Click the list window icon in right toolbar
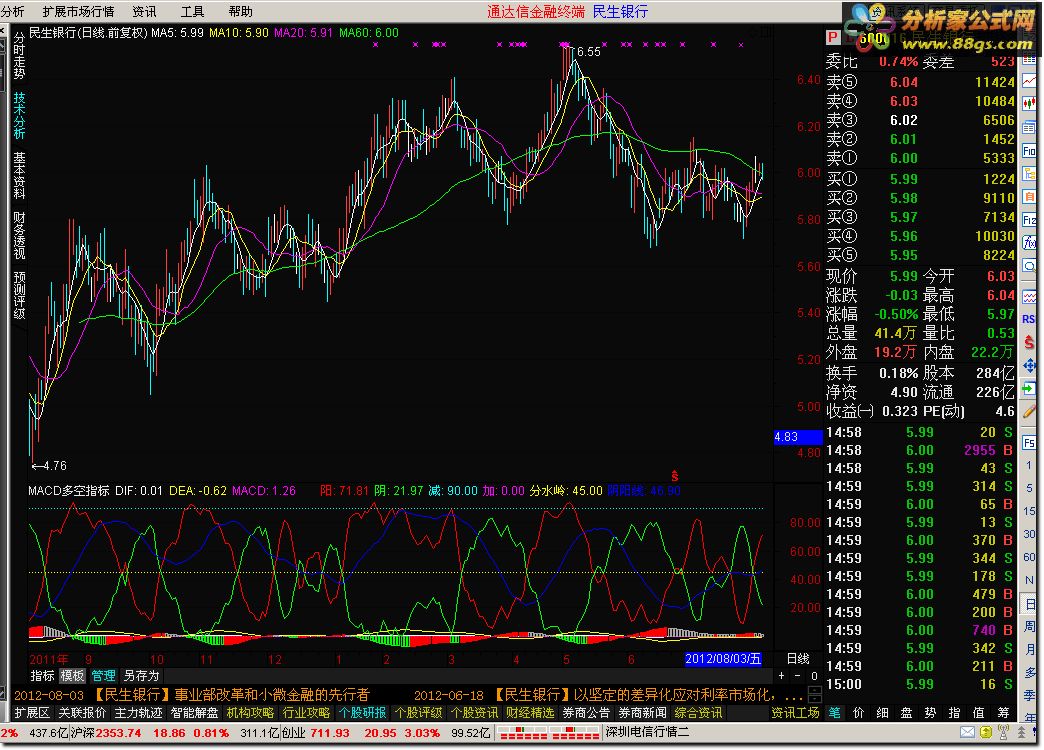Image resolution: width=1044 pixels, height=750 pixels. 1029,127
